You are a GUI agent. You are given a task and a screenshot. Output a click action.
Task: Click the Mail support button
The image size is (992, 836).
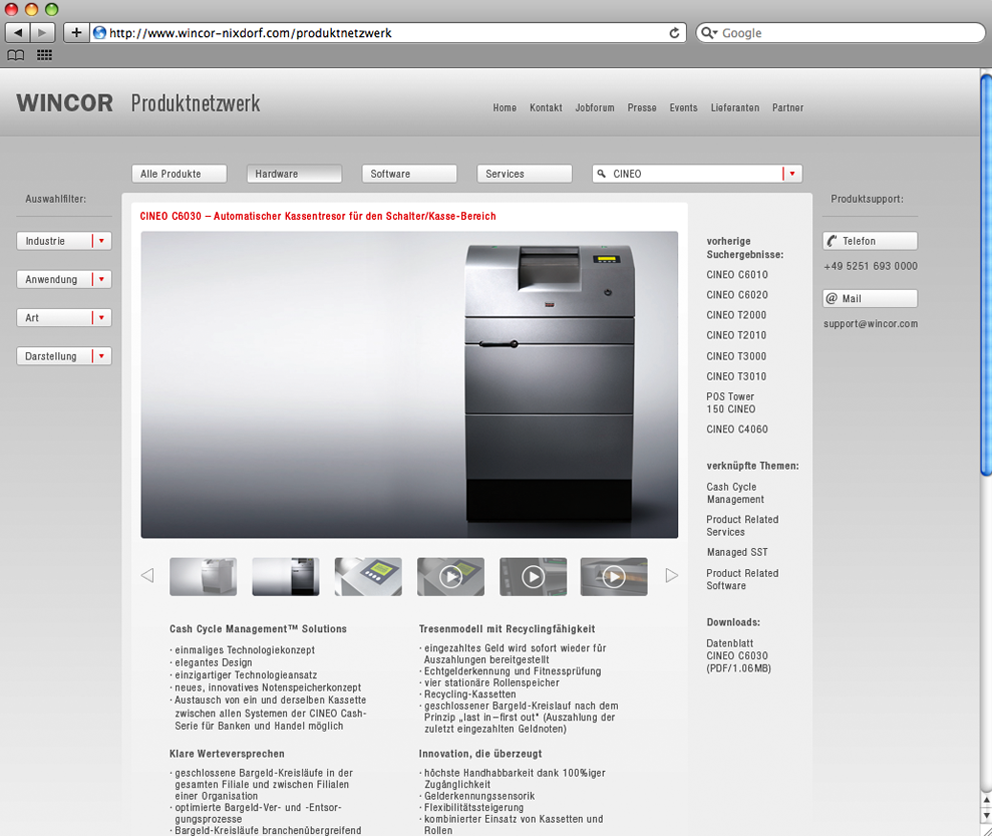(870, 299)
